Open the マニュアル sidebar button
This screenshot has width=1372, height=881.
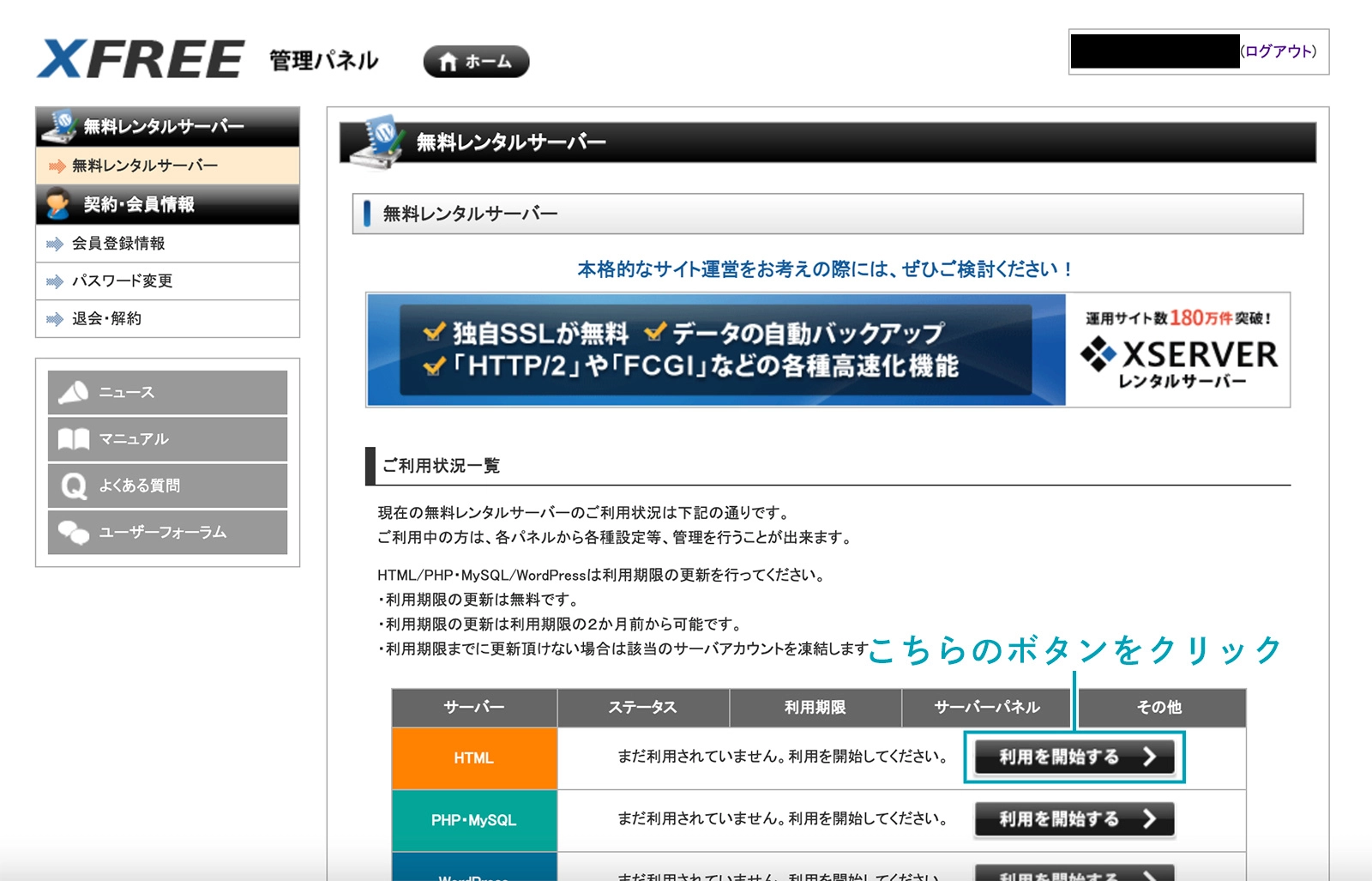168,439
